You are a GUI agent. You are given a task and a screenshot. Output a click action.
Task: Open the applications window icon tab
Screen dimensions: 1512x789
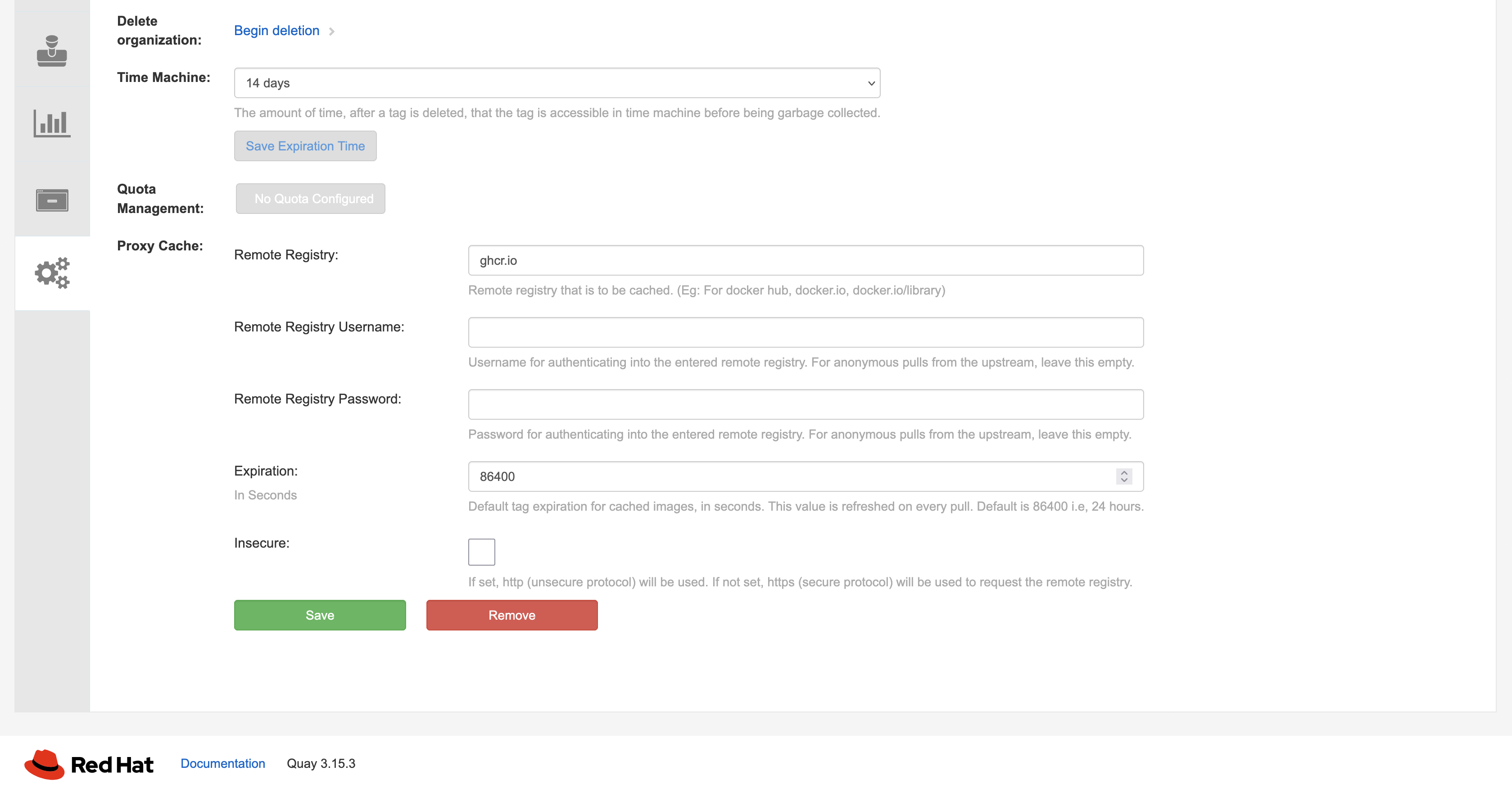(x=52, y=200)
